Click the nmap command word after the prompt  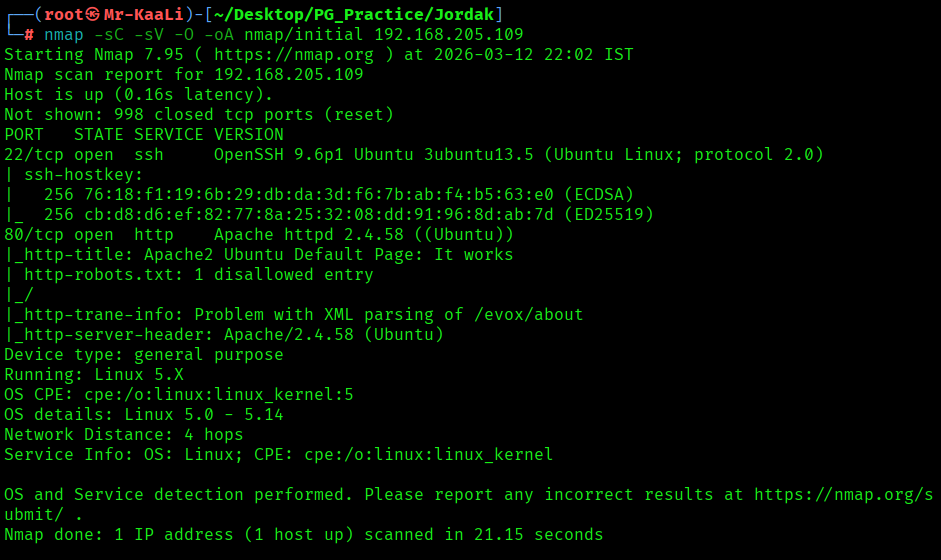click(x=64, y=34)
